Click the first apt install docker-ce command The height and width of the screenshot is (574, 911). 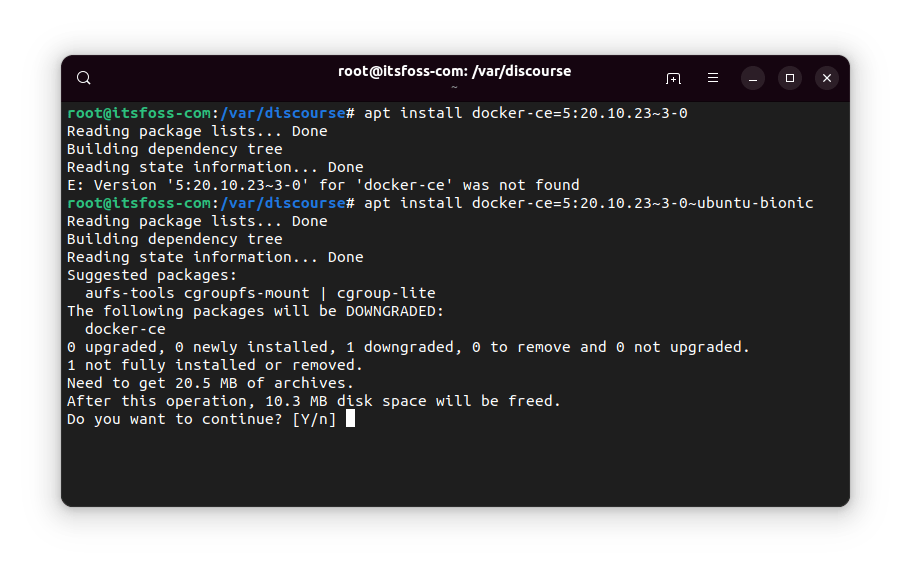(x=525, y=113)
